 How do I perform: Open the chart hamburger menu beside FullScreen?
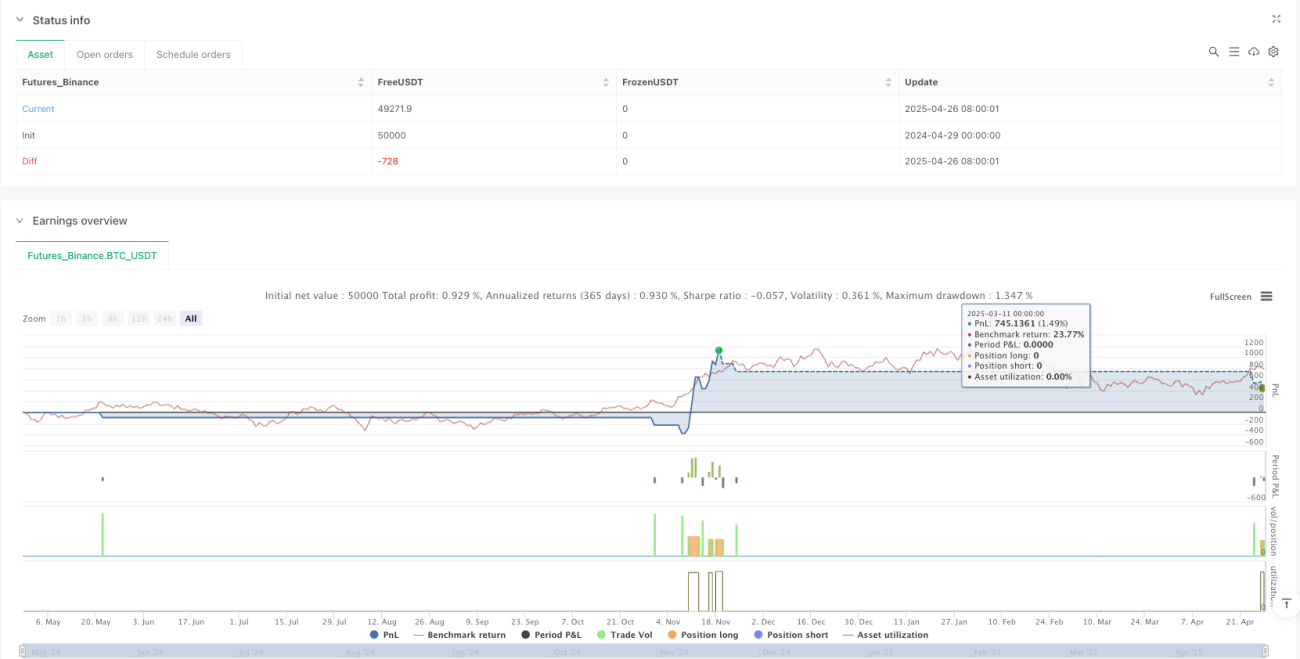point(1266,296)
